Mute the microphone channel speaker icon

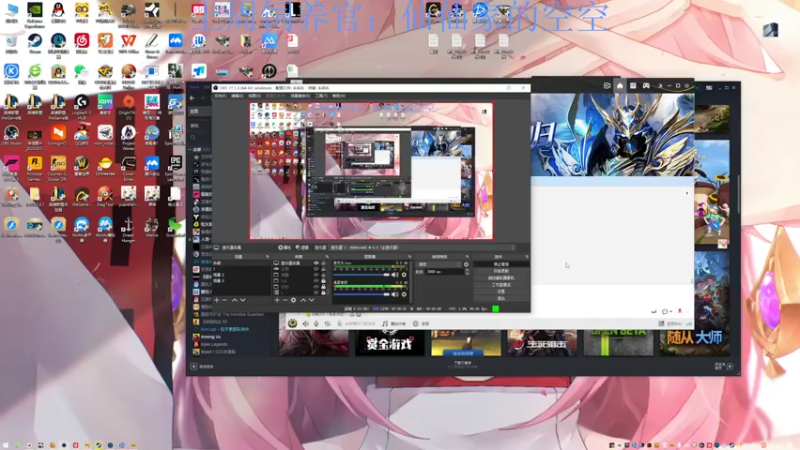(395, 275)
